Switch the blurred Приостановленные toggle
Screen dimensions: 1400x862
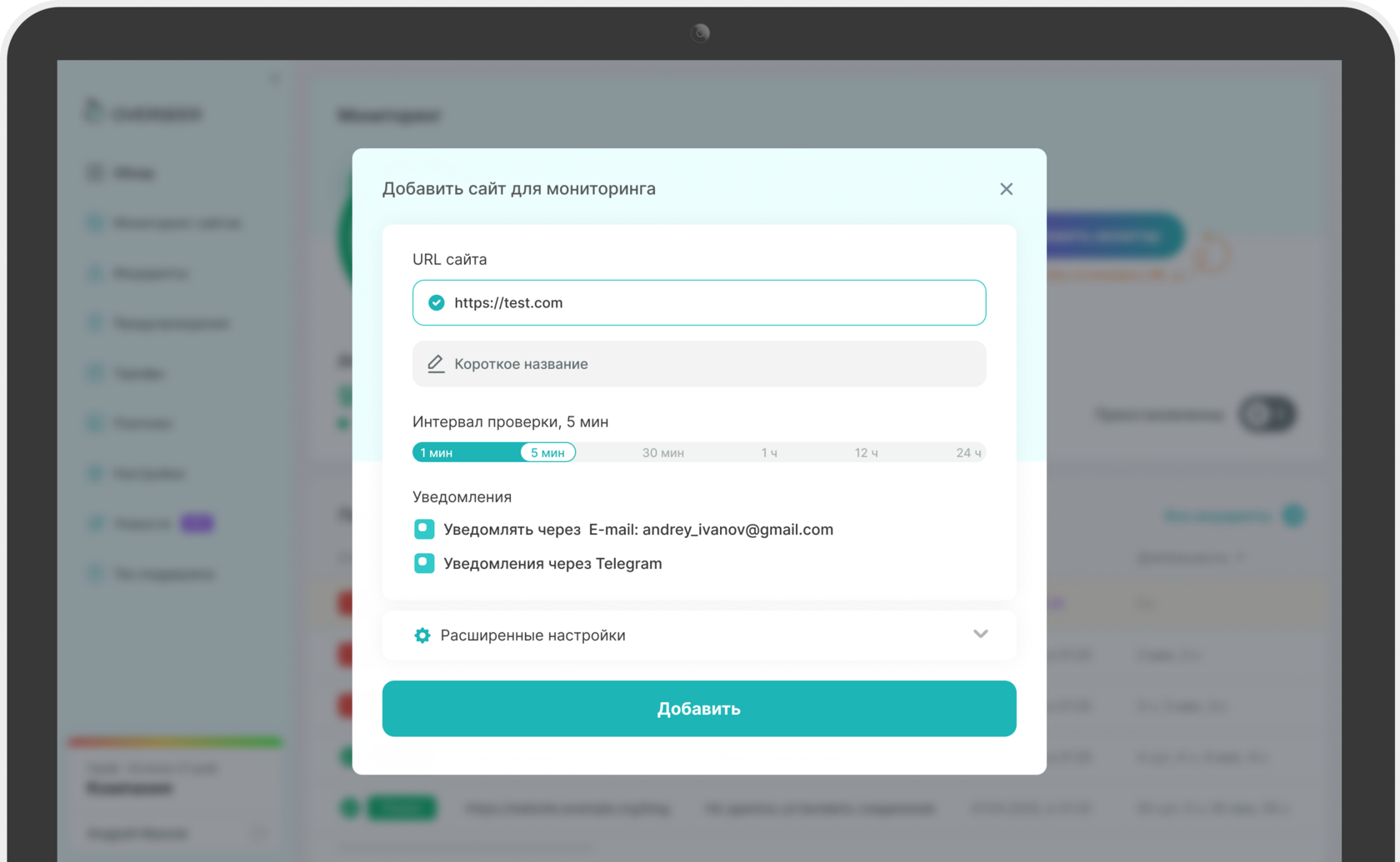1266,414
